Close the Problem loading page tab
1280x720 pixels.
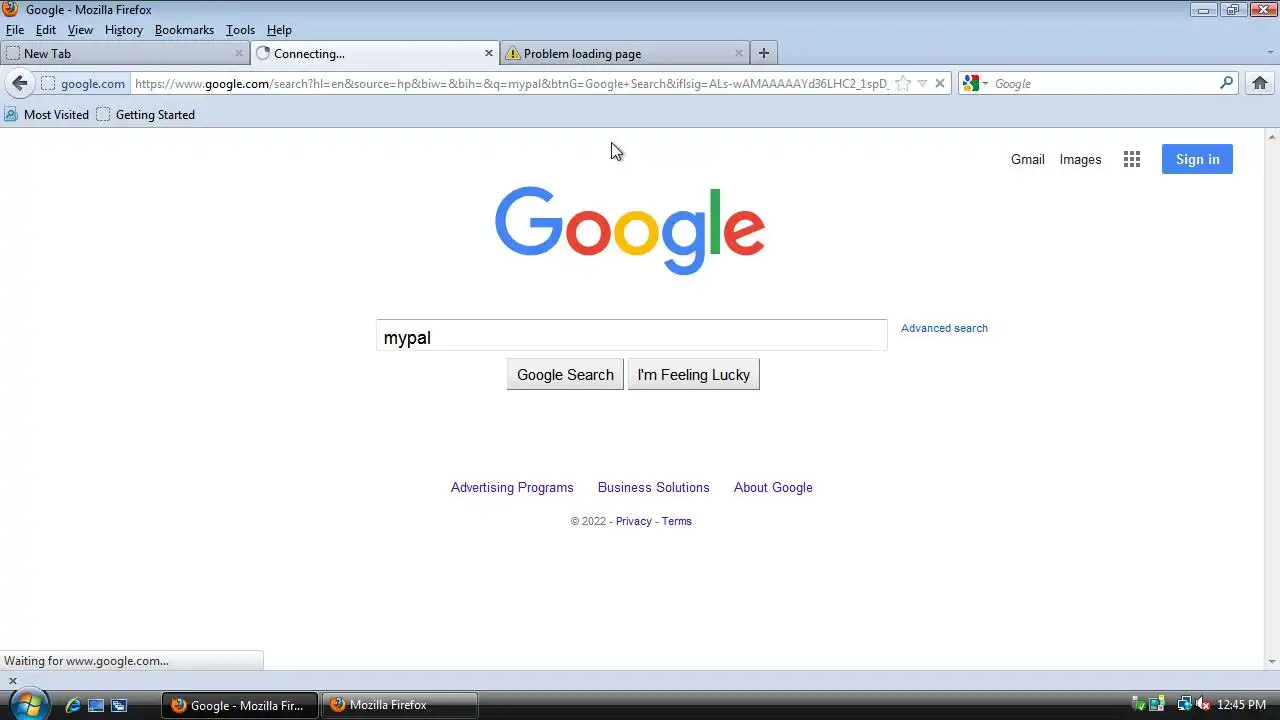click(739, 53)
